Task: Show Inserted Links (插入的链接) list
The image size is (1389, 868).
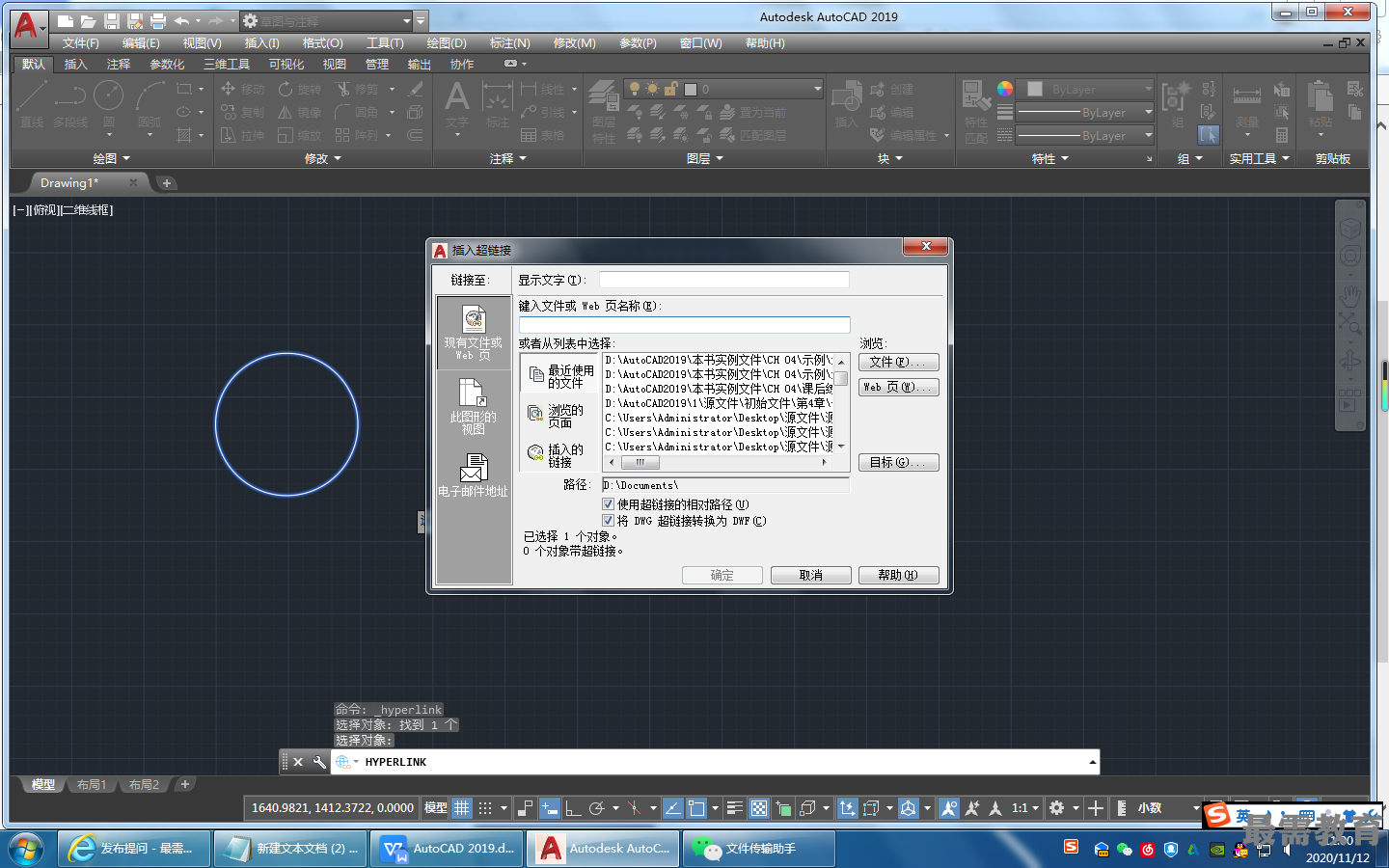Action: pyautogui.click(x=559, y=455)
